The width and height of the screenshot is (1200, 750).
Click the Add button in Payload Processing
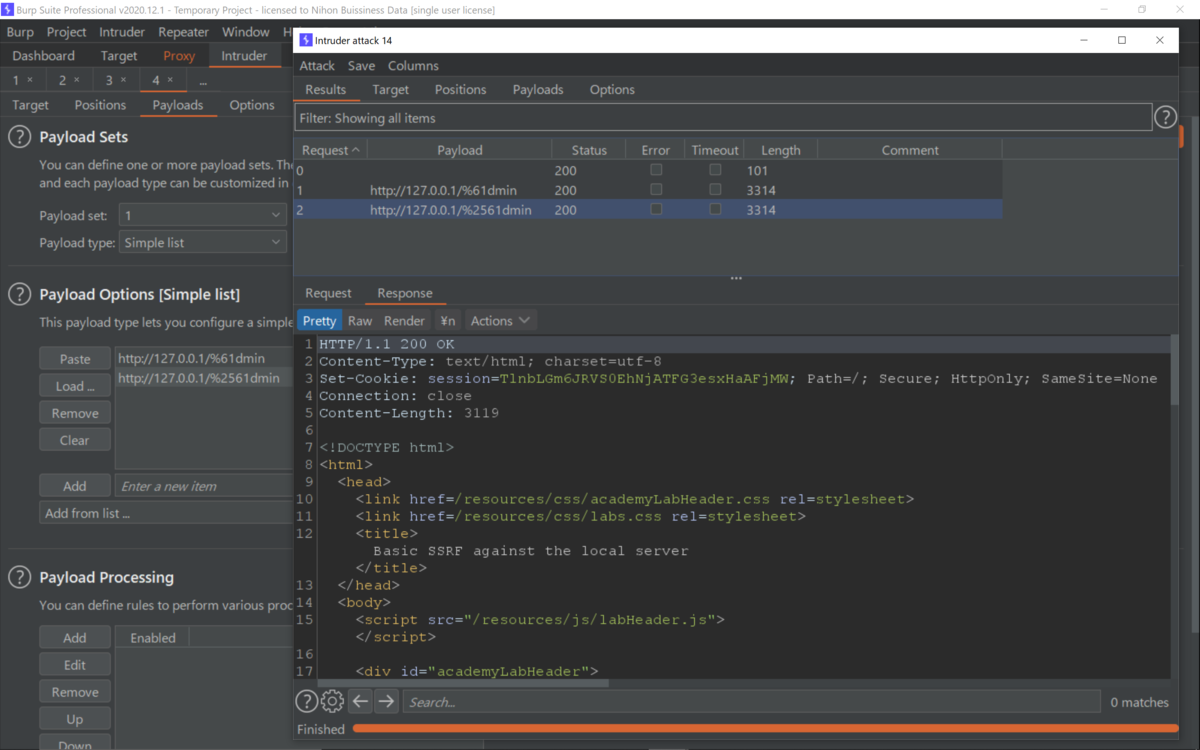coord(75,638)
